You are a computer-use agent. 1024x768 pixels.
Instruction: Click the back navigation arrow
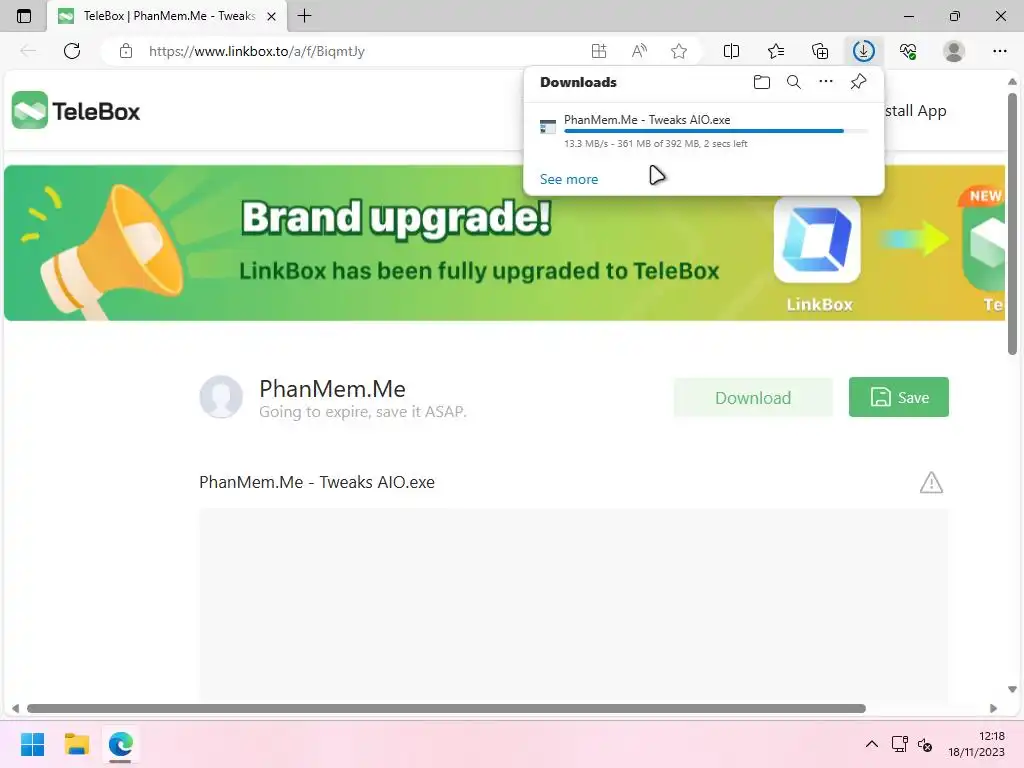tap(27, 51)
